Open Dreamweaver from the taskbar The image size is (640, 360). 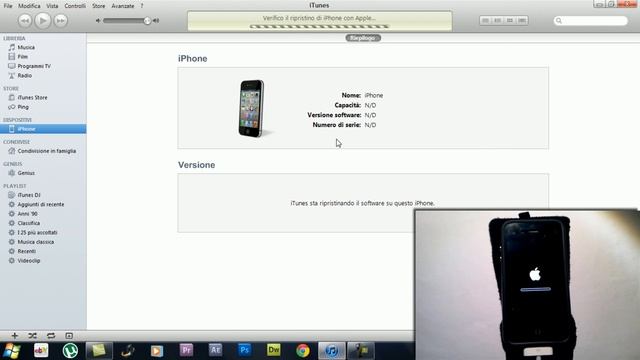pos(273,350)
